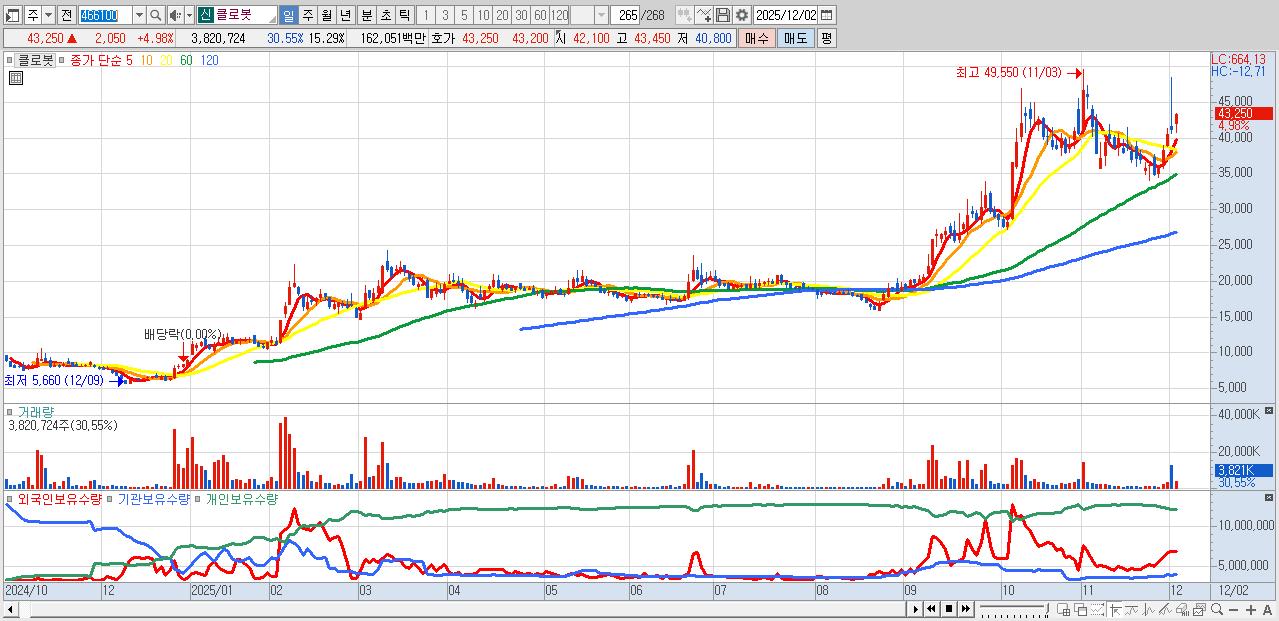
Task: Click the candles indicator icon beside bar count
Action: click(x=684, y=15)
